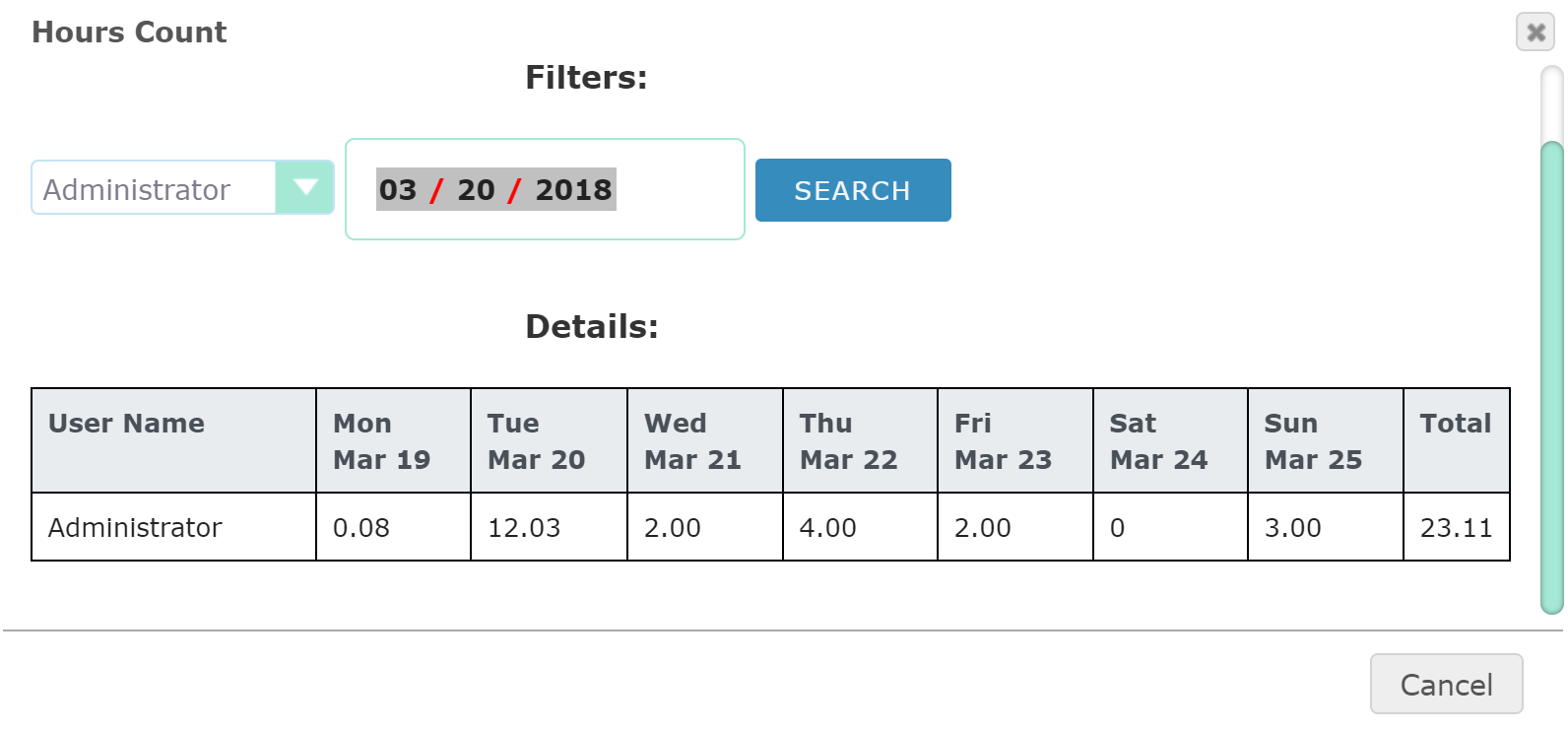The width and height of the screenshot is (1568, 730).
Task: Click the Hours Count dialog title
Action: 128,32
